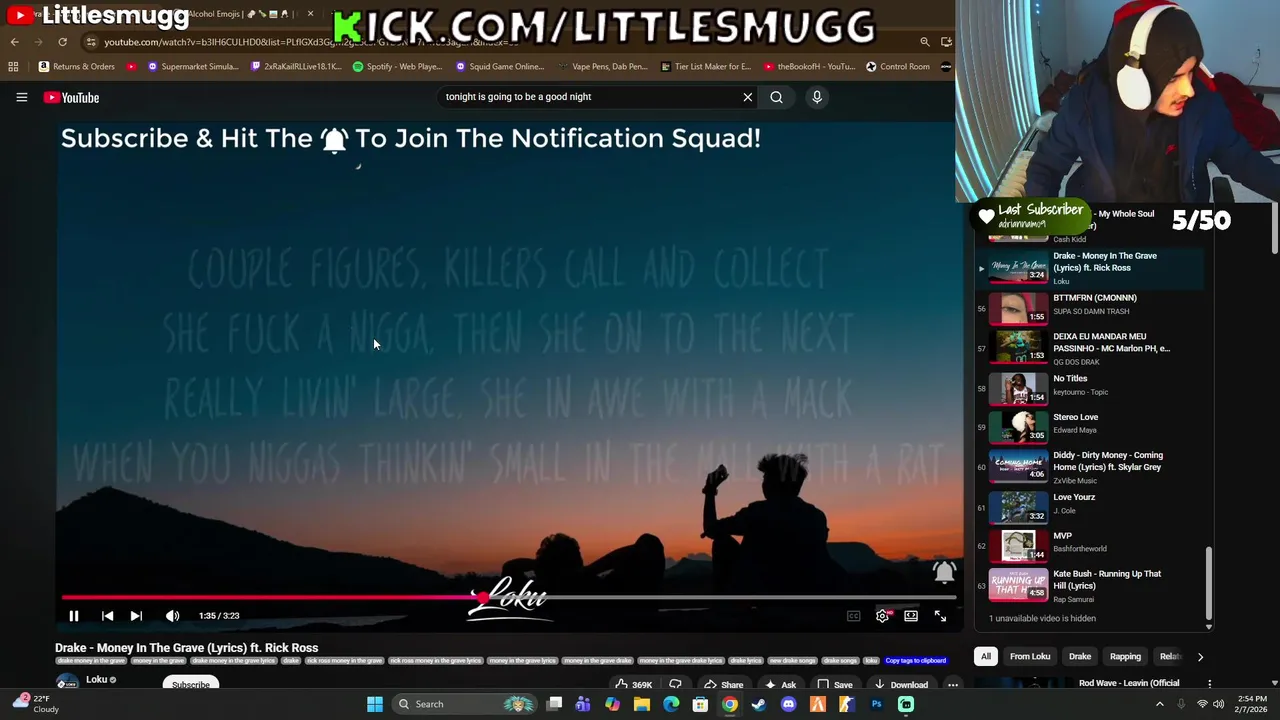1280x720 pixels.
Task: Select the Rapping filter chip
Action: (x=1125, y=657)
